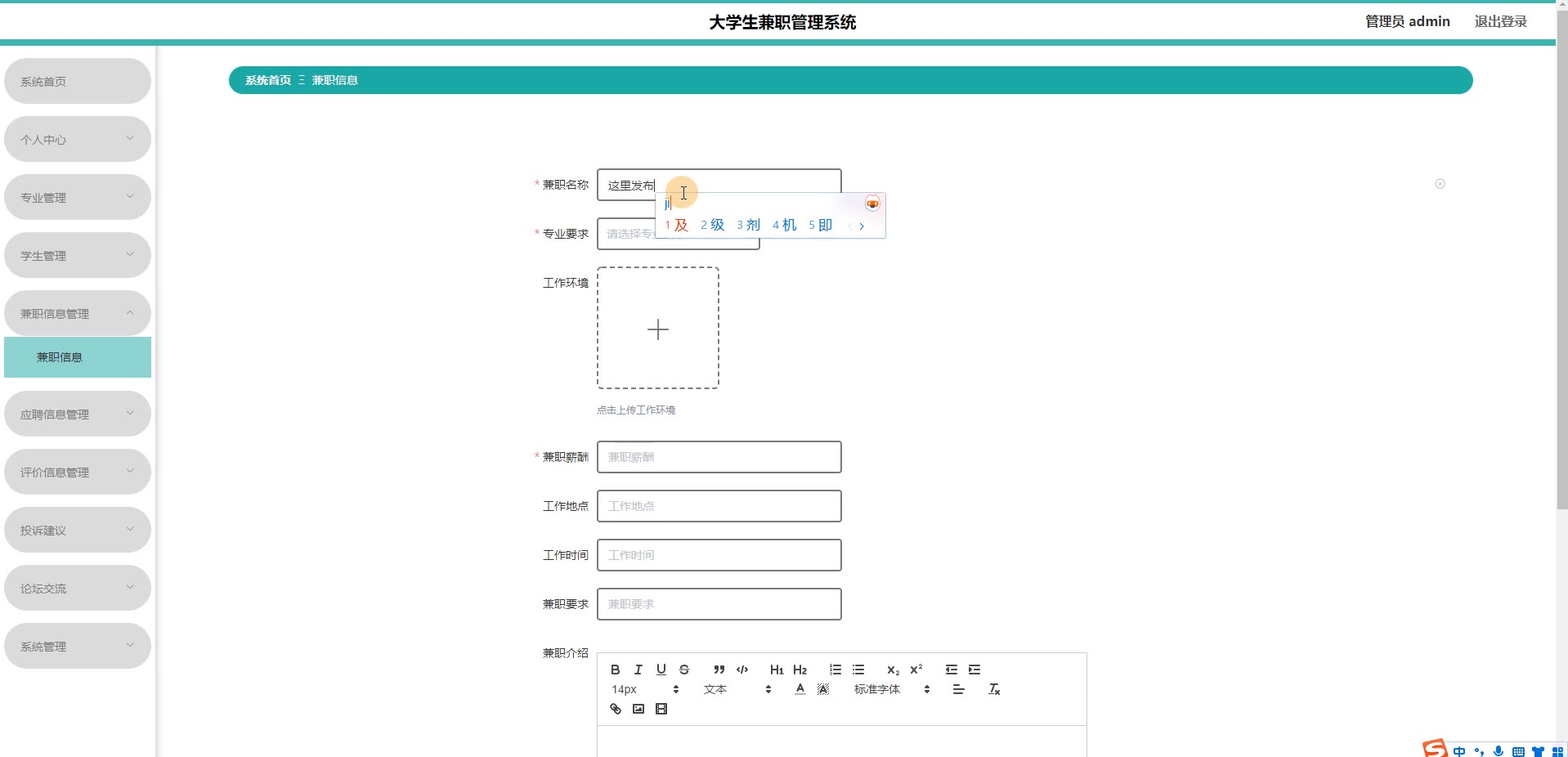Click 退出登录 to log out
The height and width of the screenshot is (757, 1568).
(x=1500, y=20)
